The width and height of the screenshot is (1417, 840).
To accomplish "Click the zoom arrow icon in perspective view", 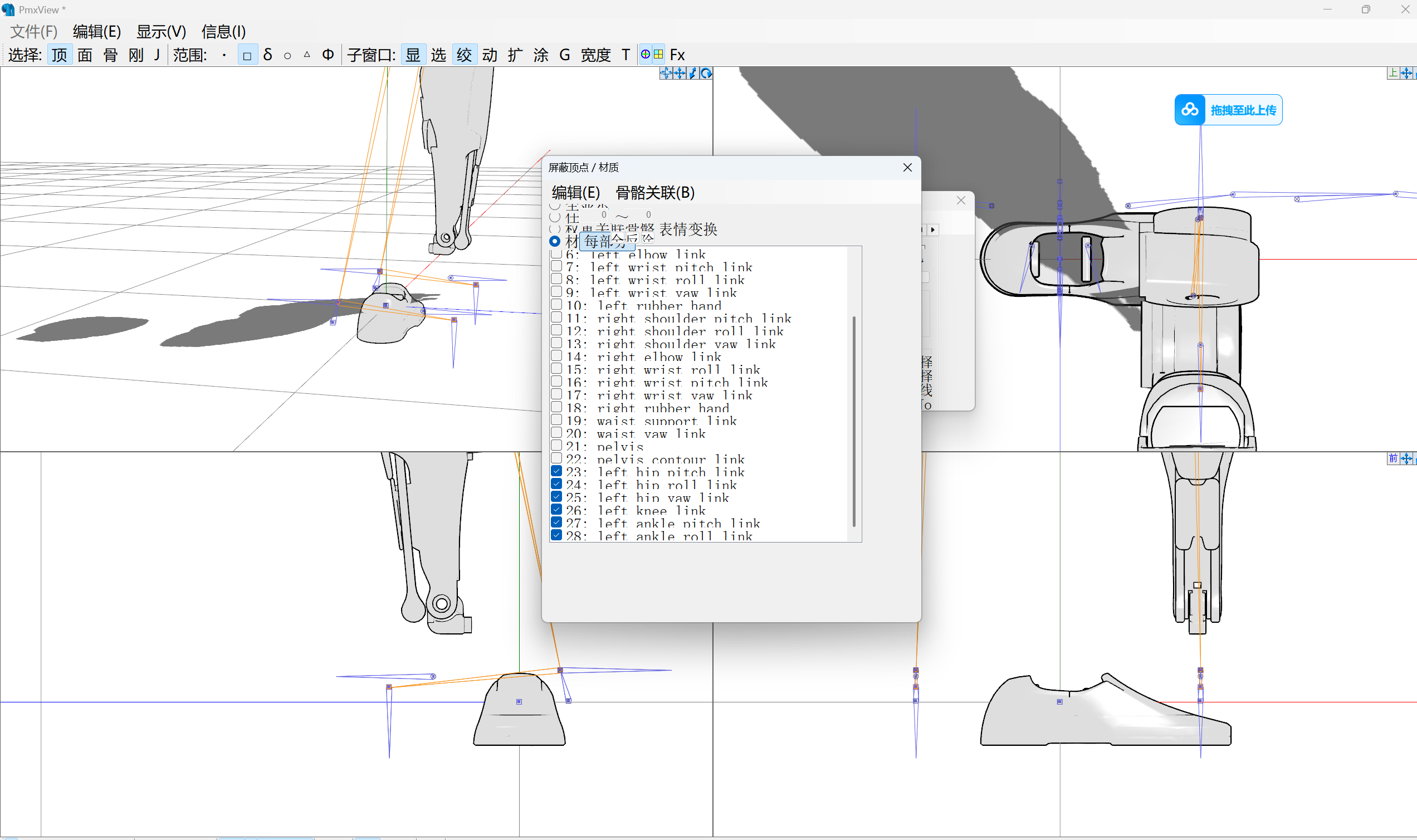I will (693, 73).
